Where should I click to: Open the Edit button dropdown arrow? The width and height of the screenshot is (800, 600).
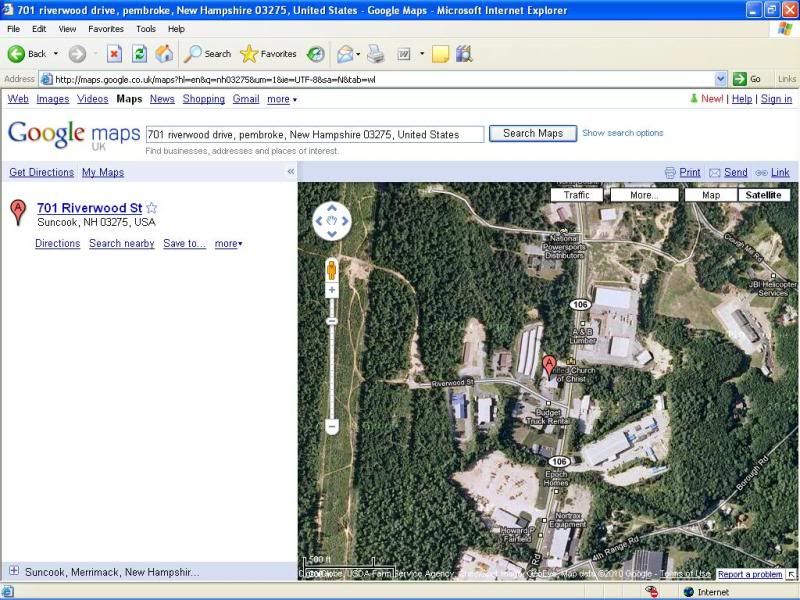coord(422,54)
